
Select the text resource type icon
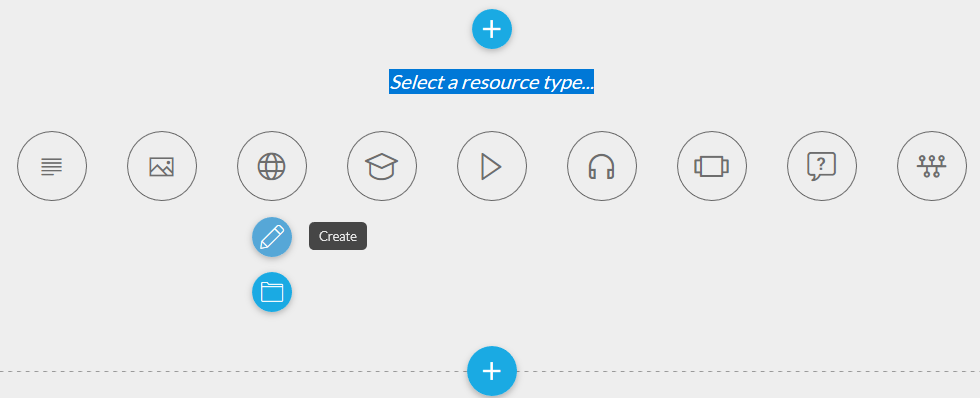pyautogui.click(x=52, y=166)
